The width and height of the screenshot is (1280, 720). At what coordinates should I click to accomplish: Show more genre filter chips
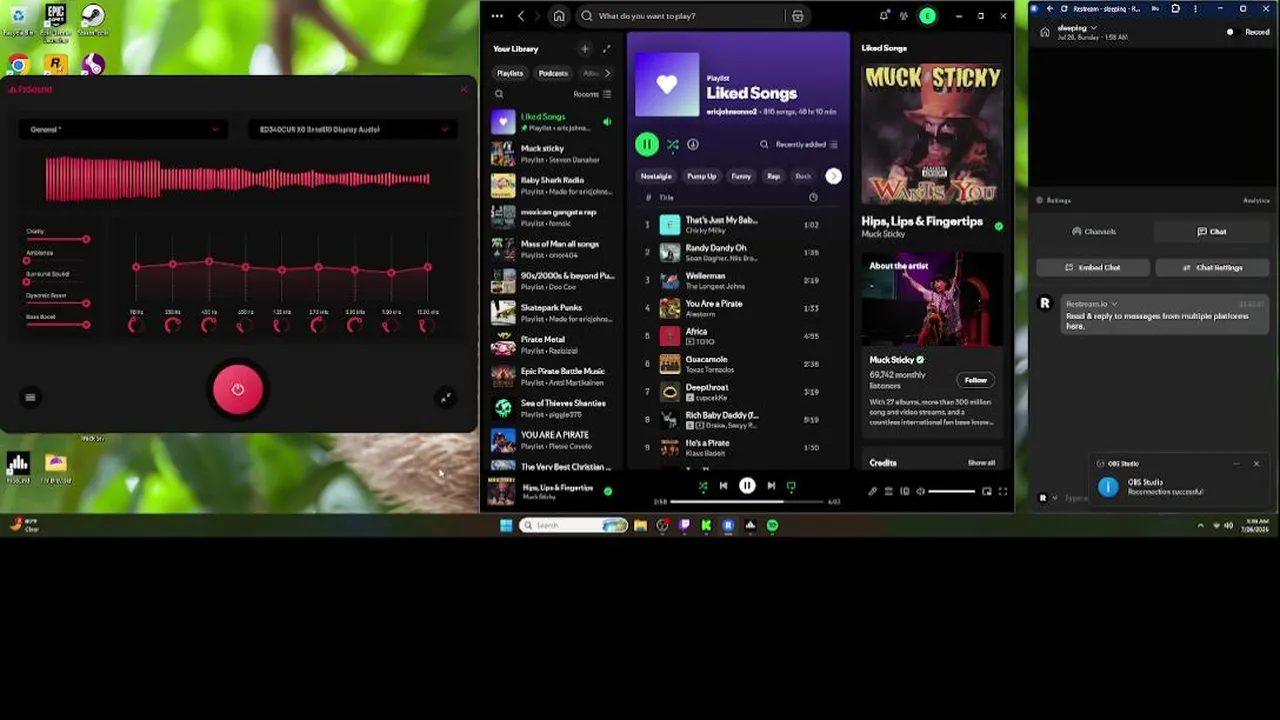pyautogui.click(x=833, y=177)
